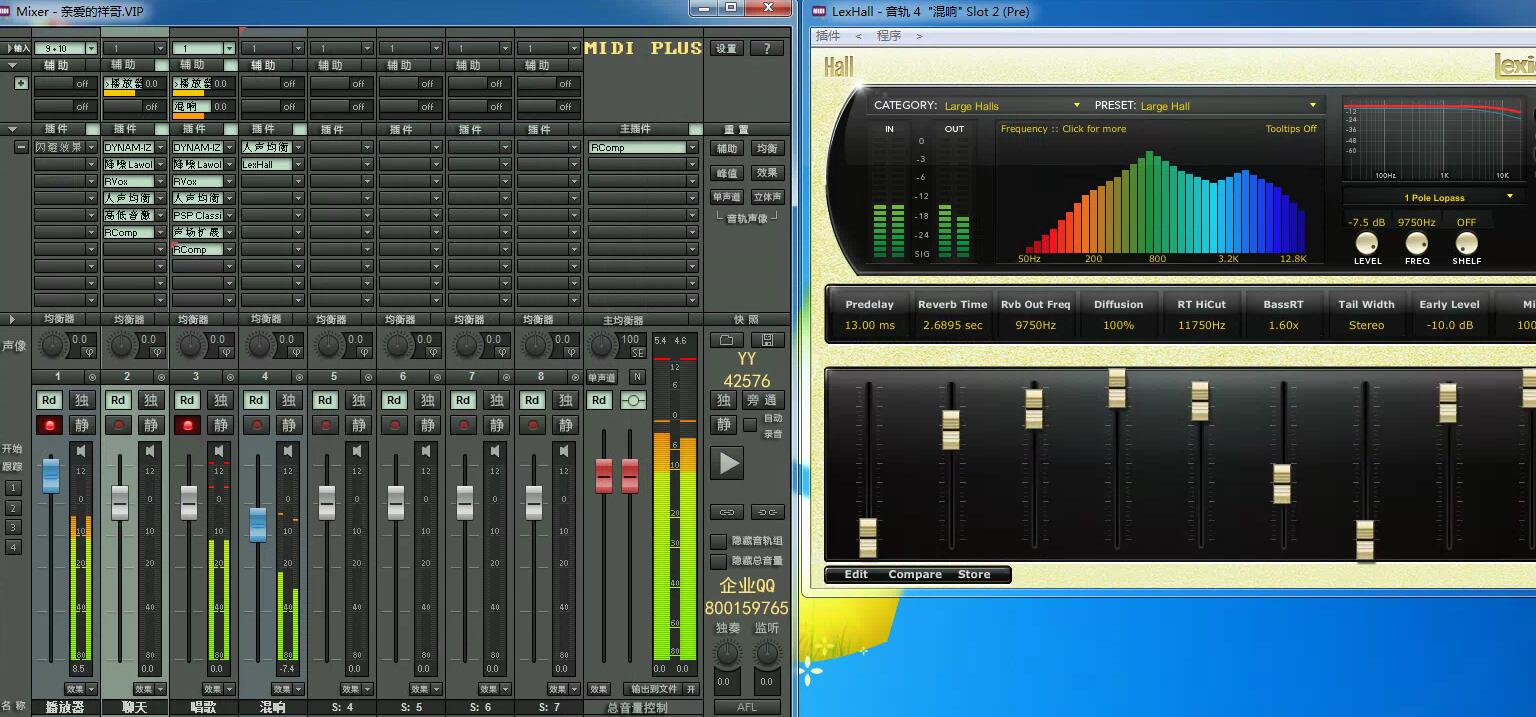Toggle Rd on channel 1
This screenshot has width=1536, height=717.
click(49, 400)
